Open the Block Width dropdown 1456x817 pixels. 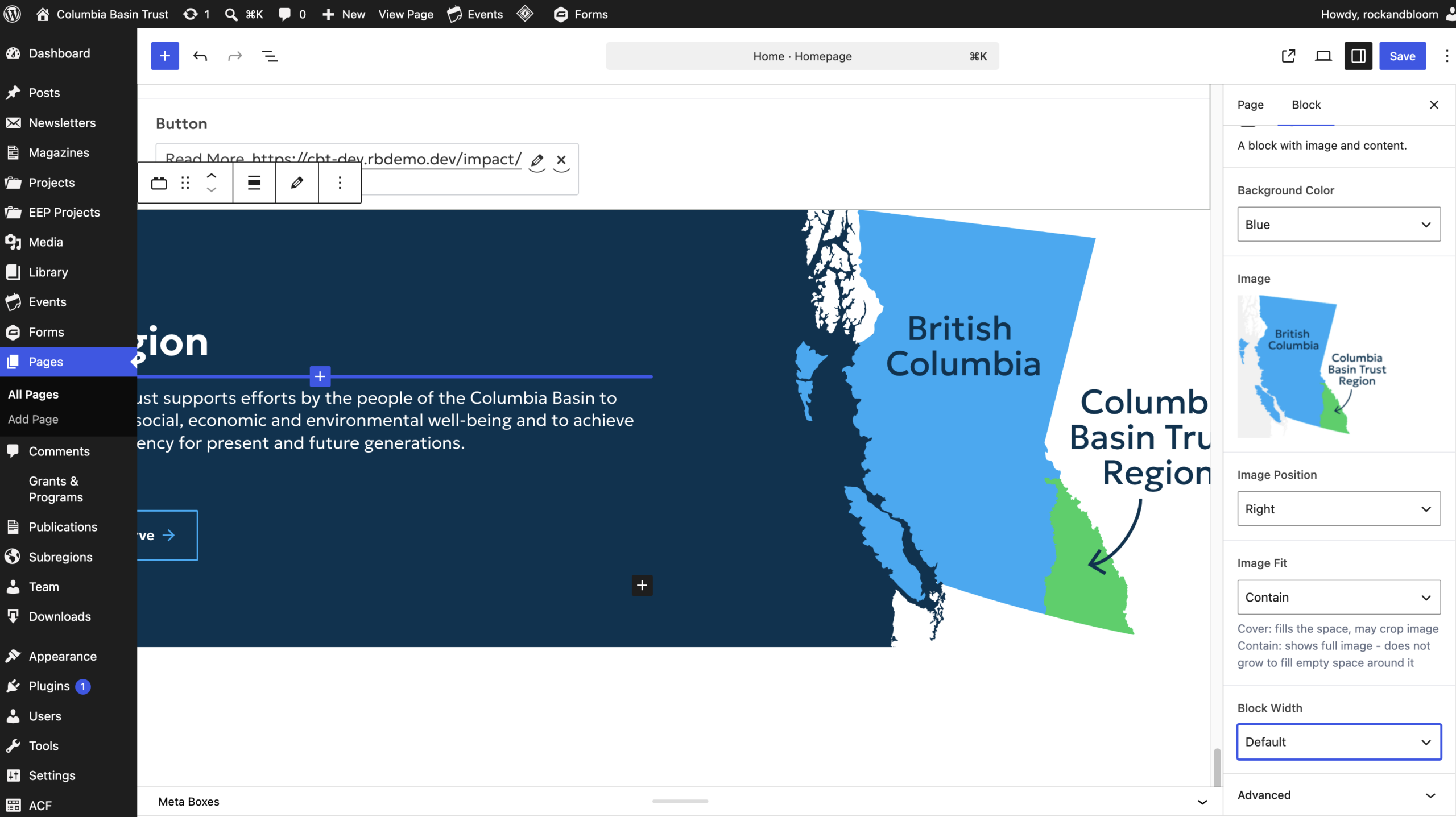point(1339,742)
